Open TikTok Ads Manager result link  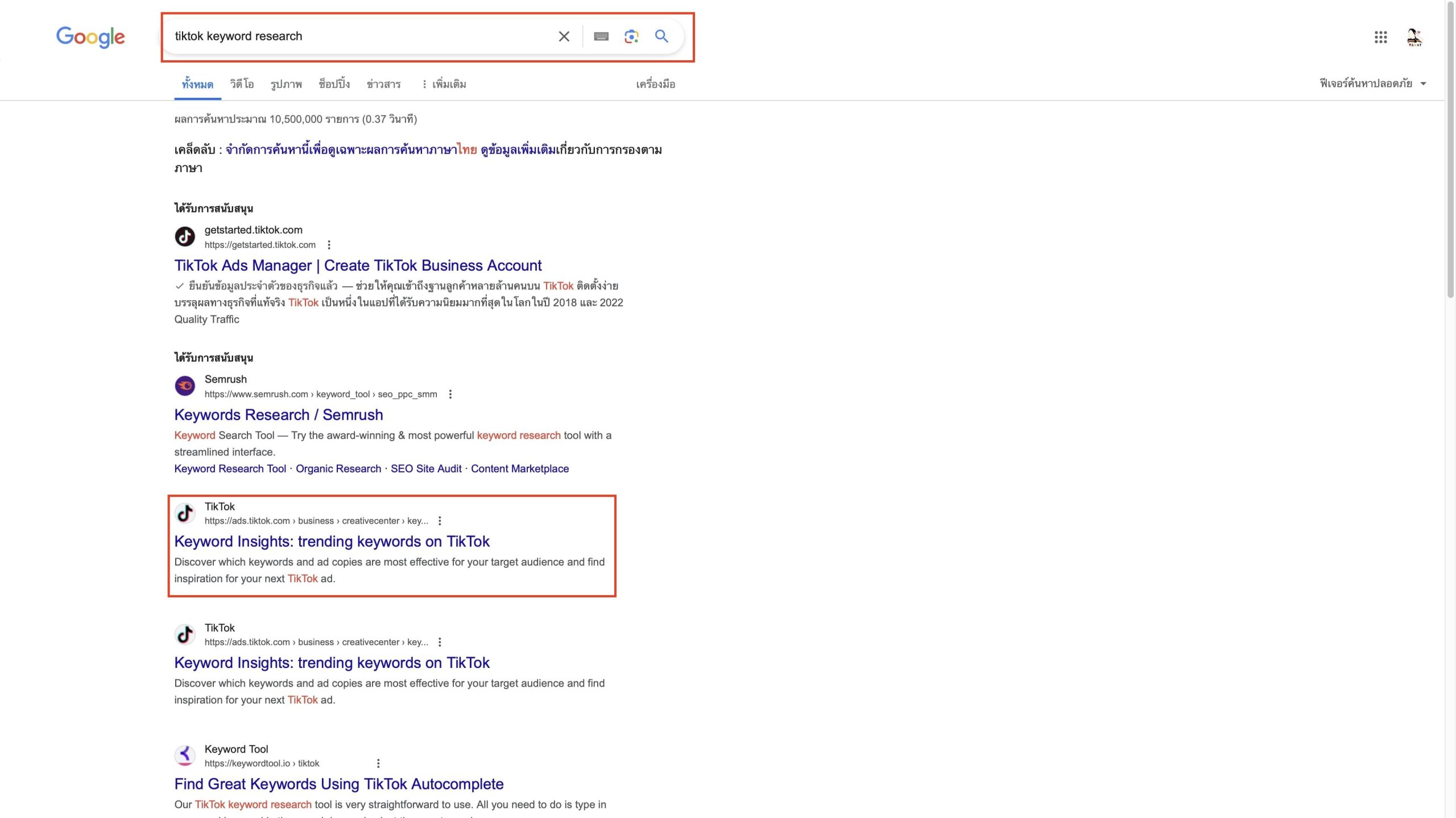click(x=358, y=265)
